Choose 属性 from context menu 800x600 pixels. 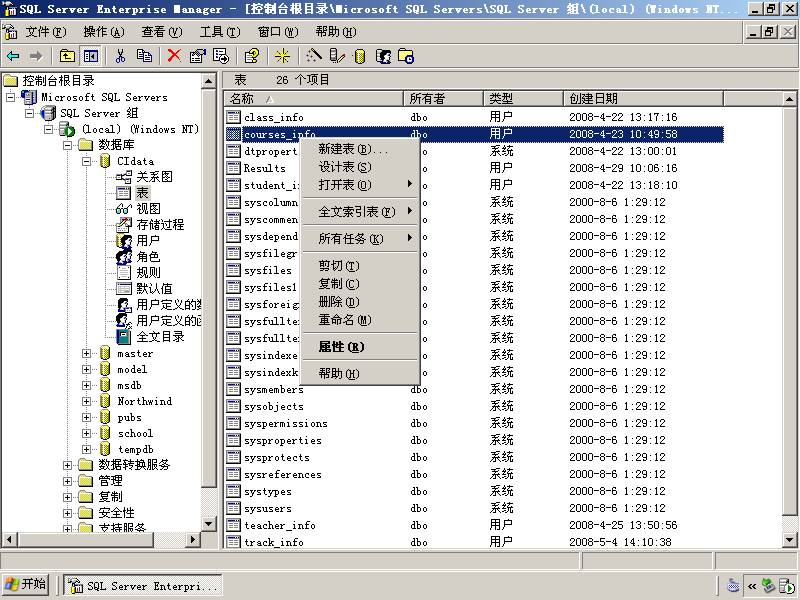[x=360, y=347]
